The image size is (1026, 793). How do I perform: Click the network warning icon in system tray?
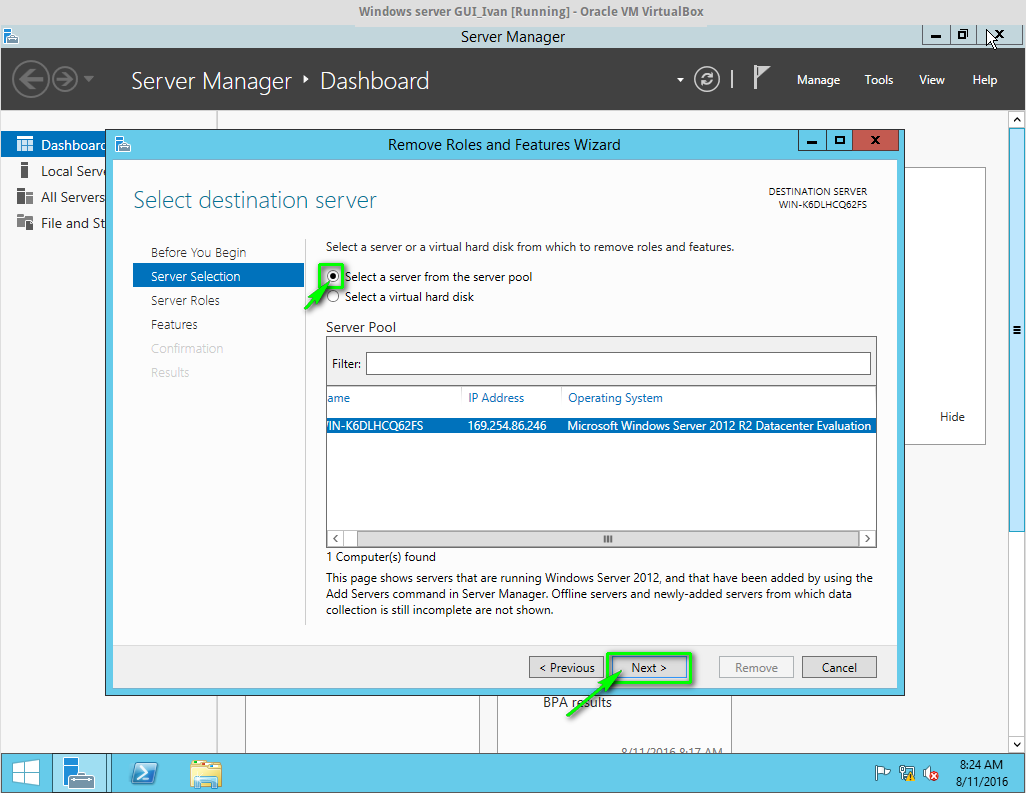pos(906,773)
